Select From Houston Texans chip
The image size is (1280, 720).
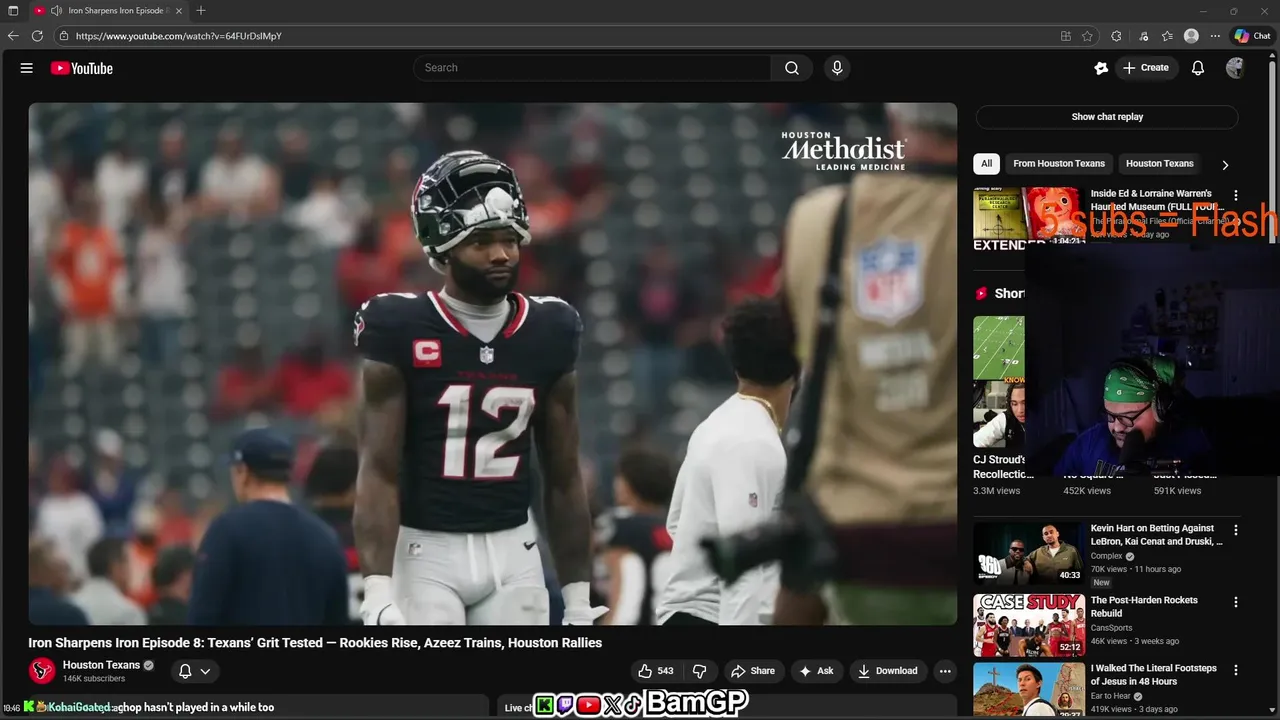1059,164
